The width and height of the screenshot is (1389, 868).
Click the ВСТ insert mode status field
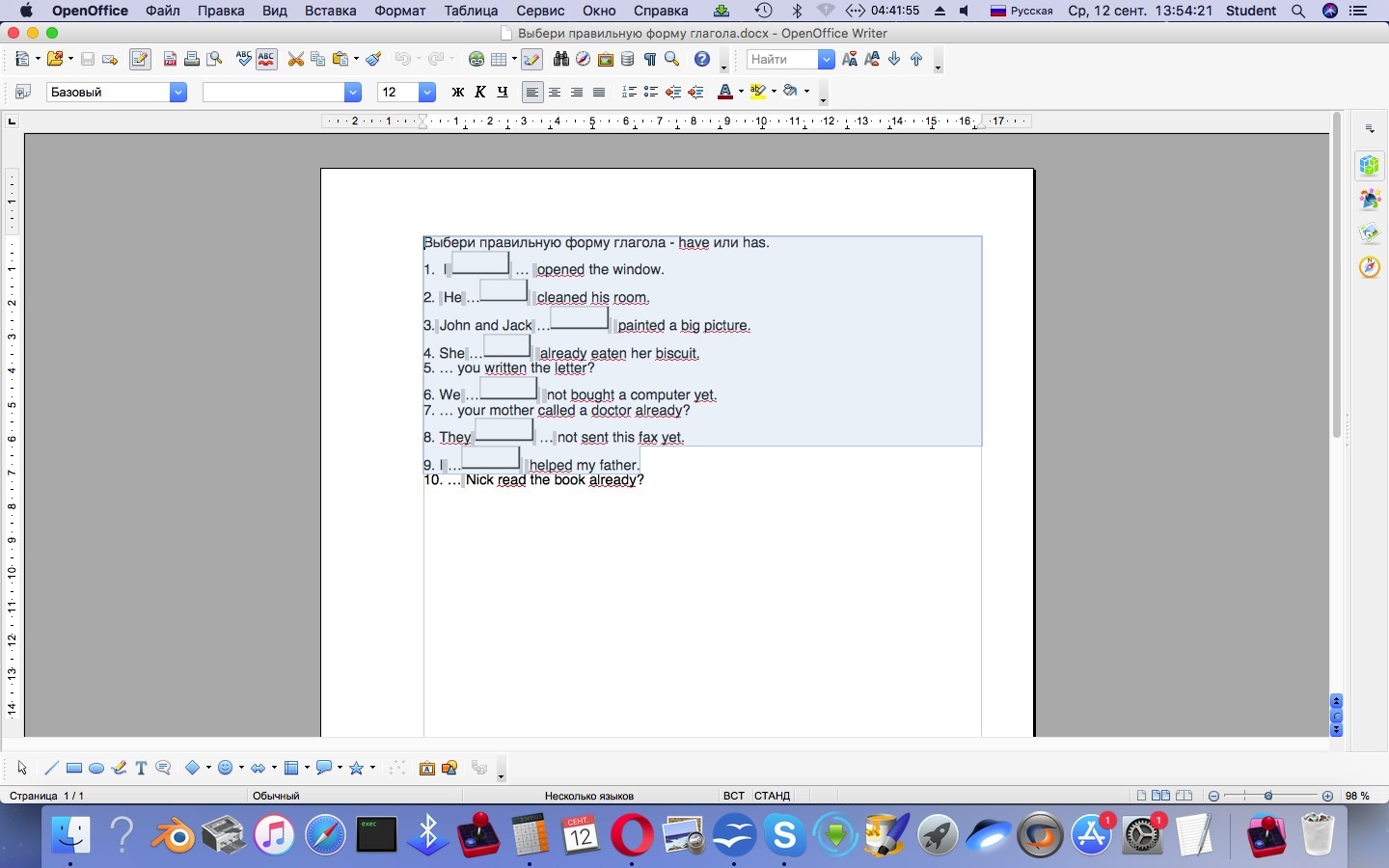733,797
